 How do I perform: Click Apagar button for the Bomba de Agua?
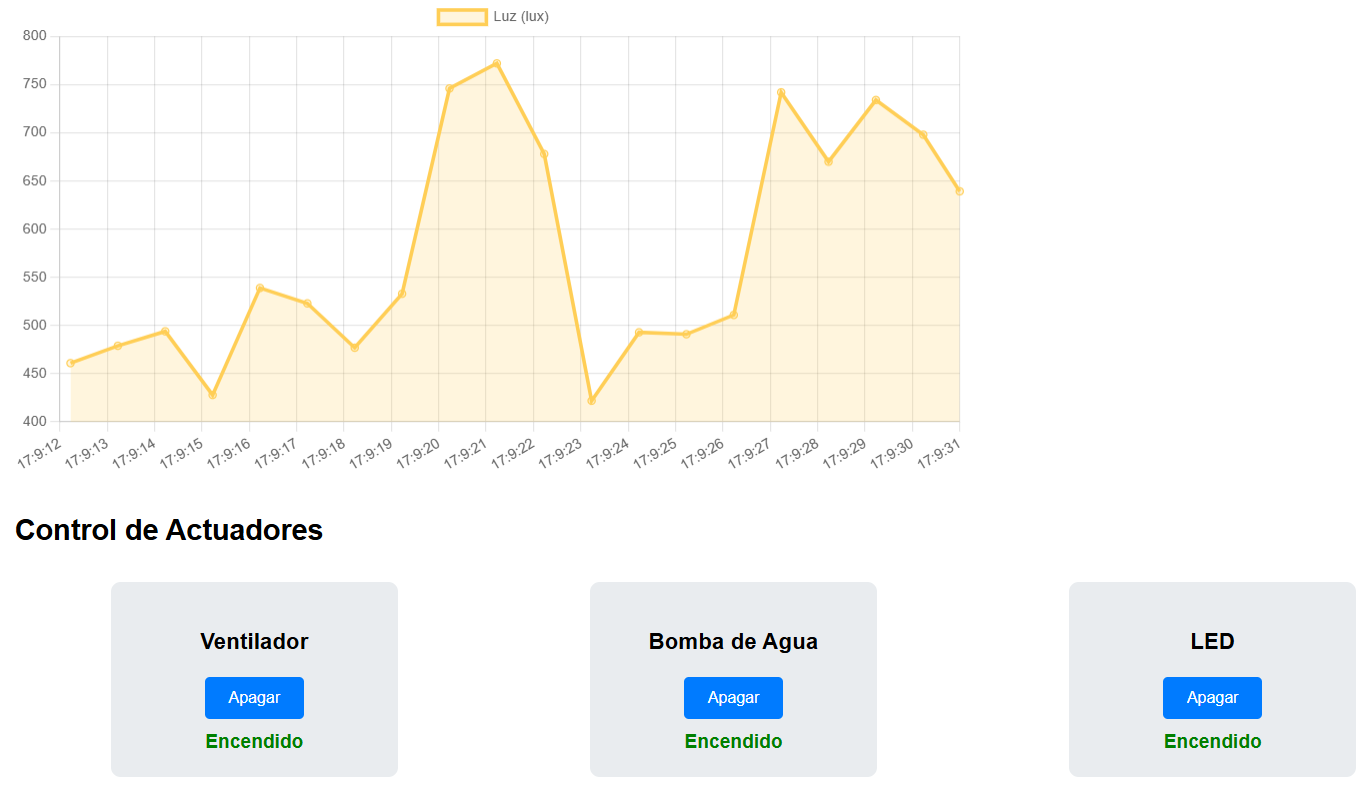[733, 697]
